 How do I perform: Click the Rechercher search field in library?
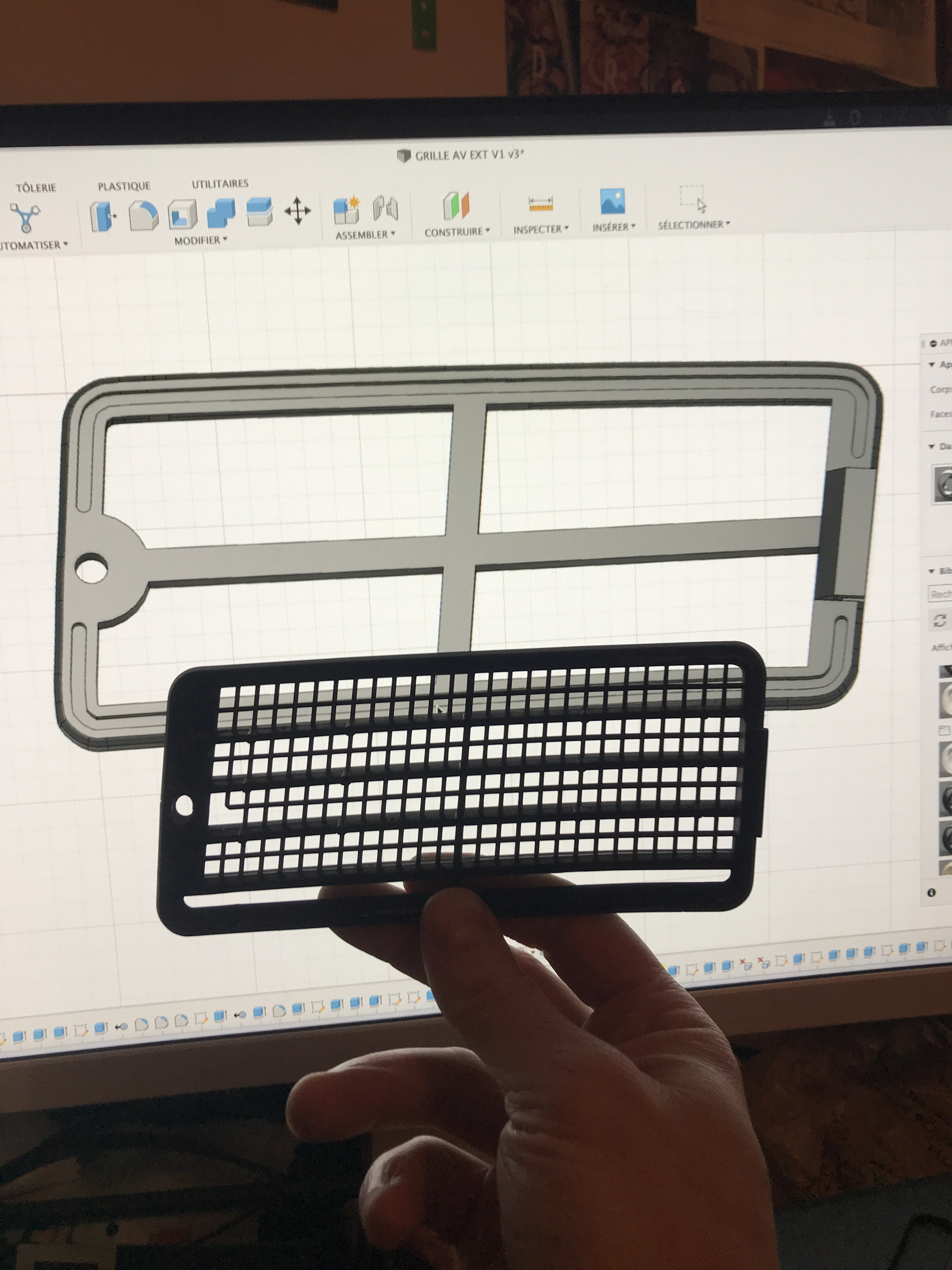[941, 594]
